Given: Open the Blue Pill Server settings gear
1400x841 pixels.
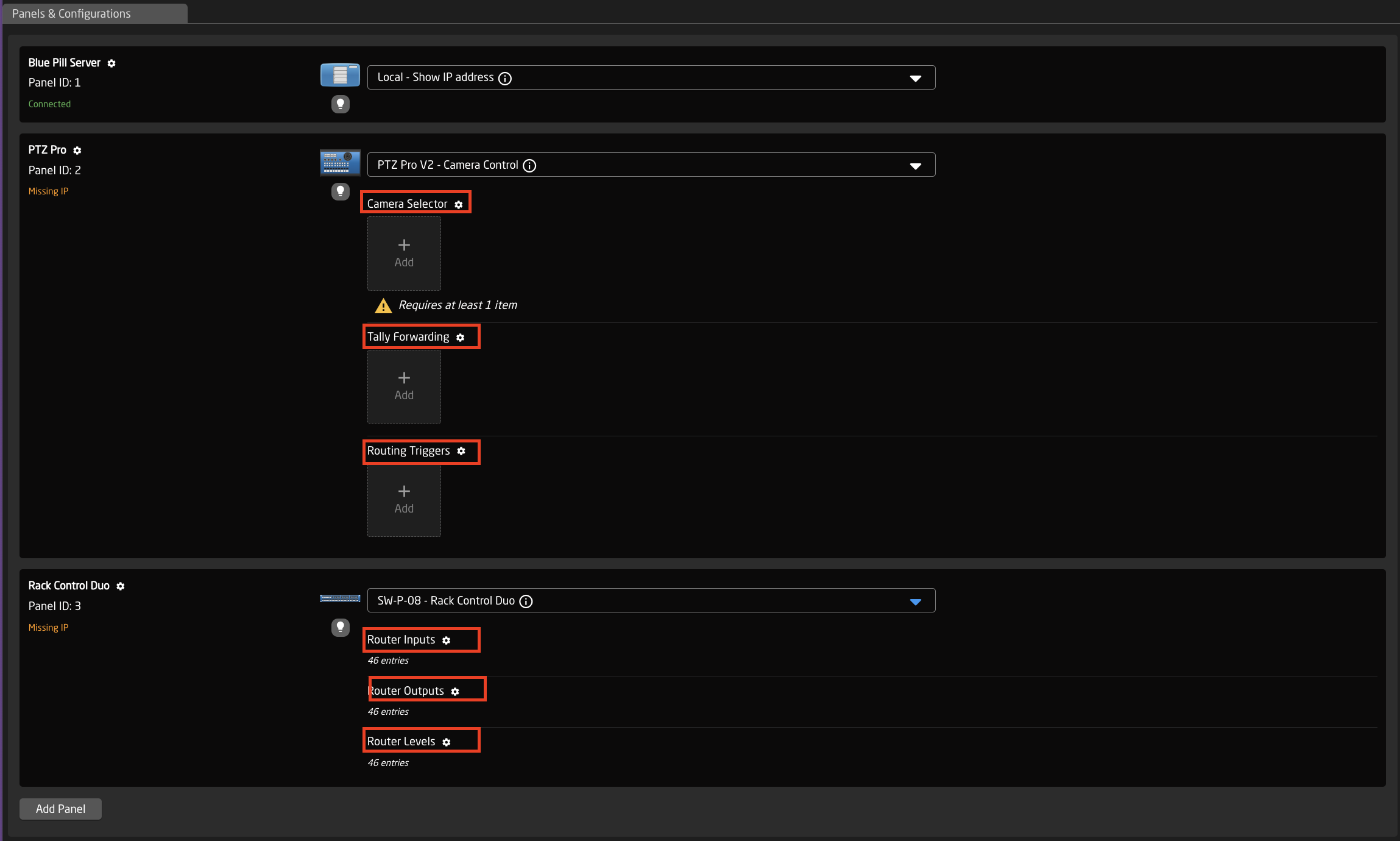Looking at the screenshot, I should pos(111,63).
